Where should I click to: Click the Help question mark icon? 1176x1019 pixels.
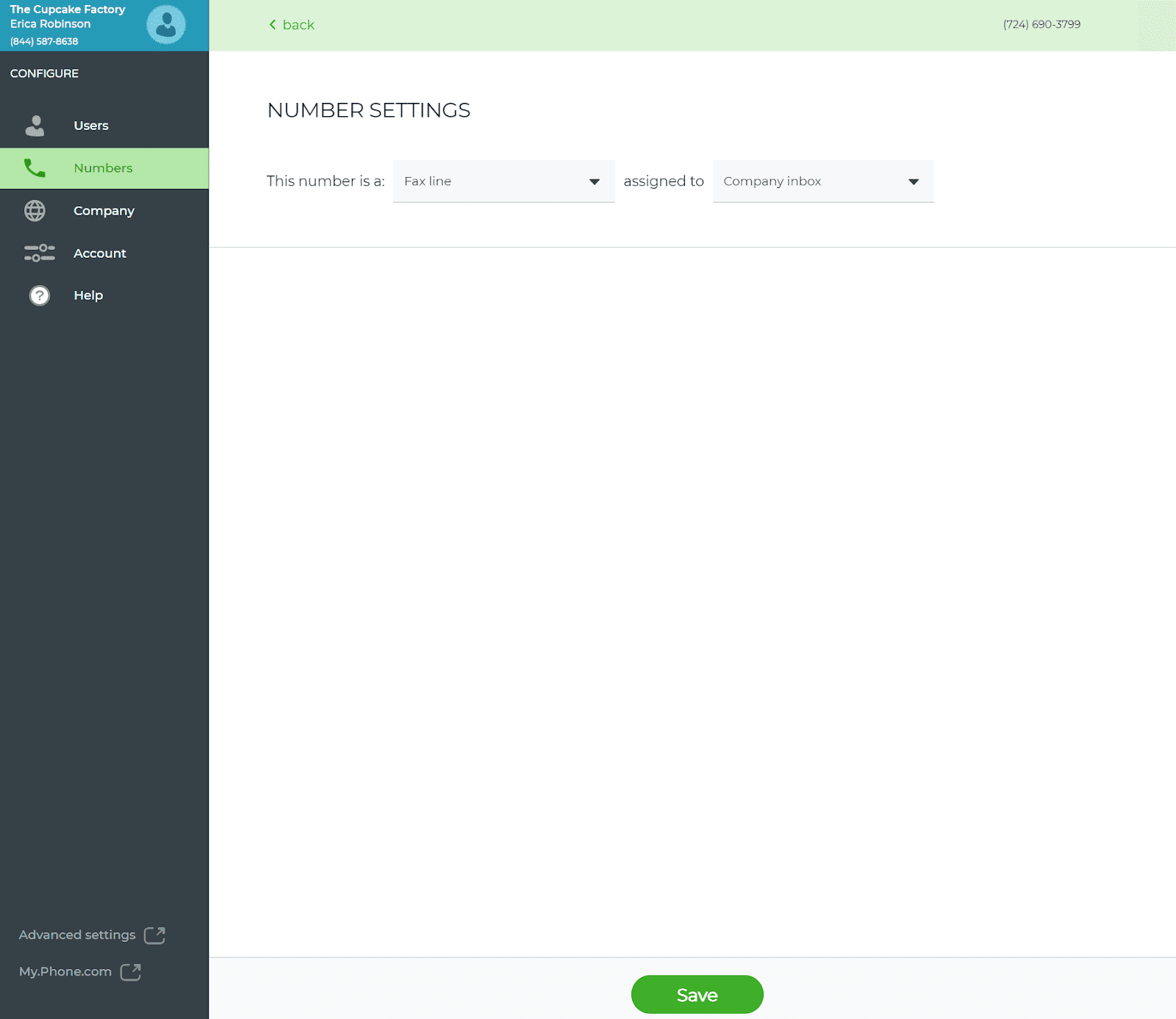pos(39,295)
